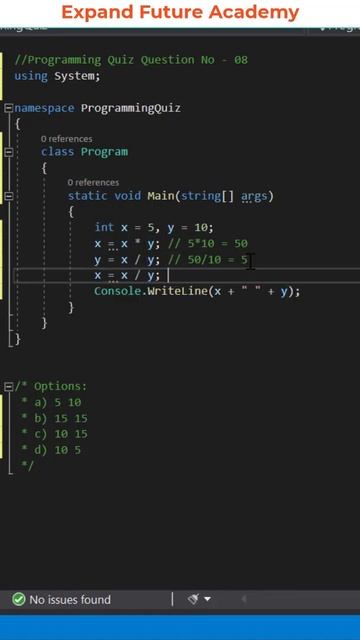Click option 'c) 10 15'
360x640 pixels.
click(x=61, y=434)
